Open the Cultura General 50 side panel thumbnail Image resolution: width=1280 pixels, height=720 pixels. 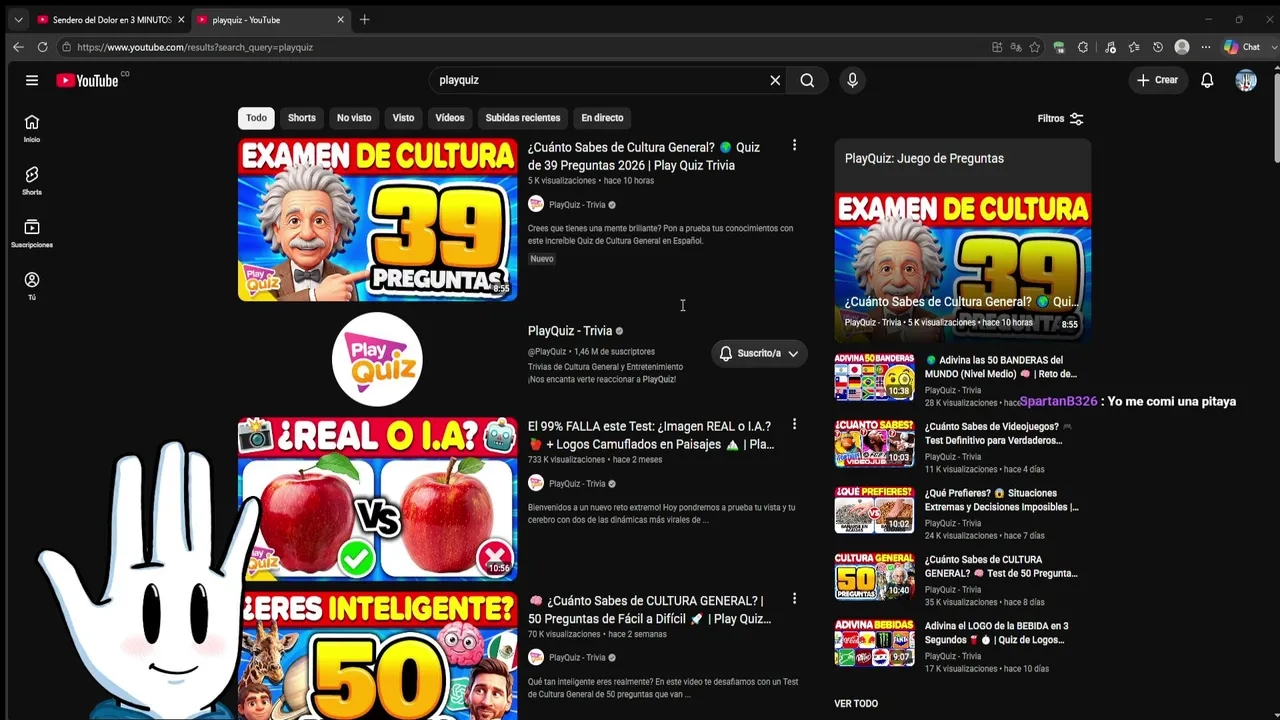tap(875, 576)
